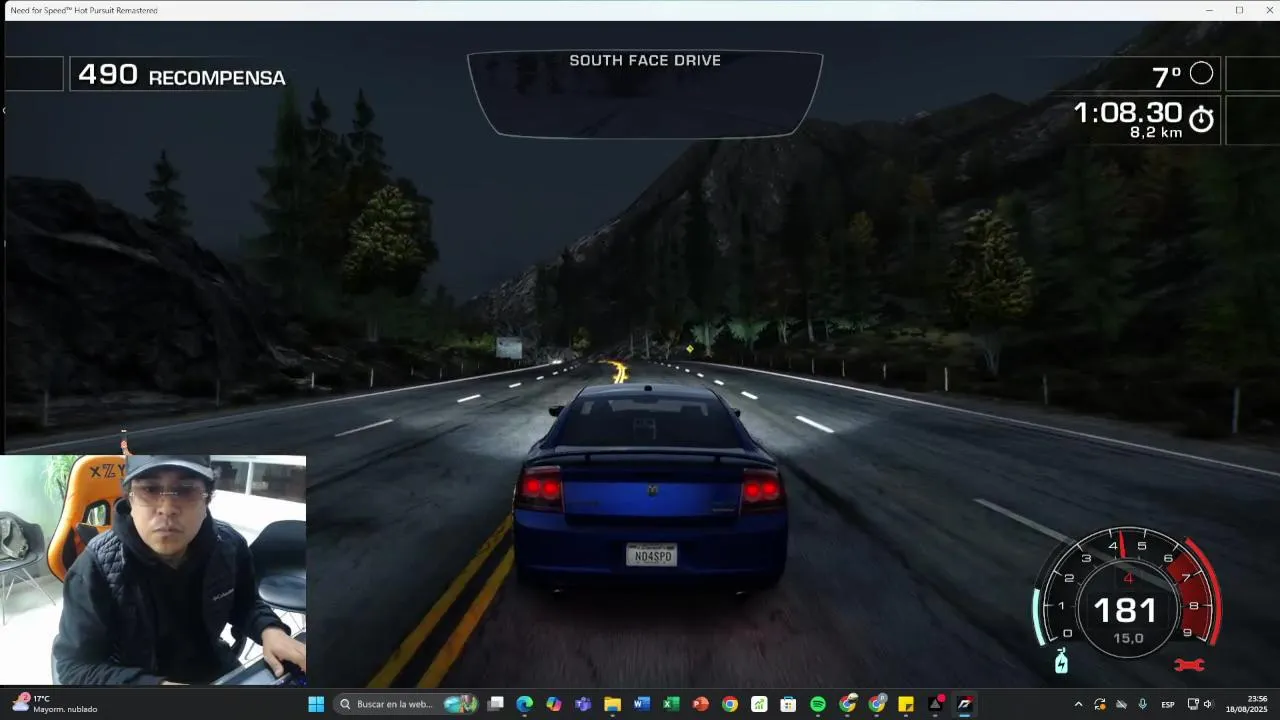1280x720 pixels.
Task: Open Sticky Notes from the taskbar
Action: point(906,704)
